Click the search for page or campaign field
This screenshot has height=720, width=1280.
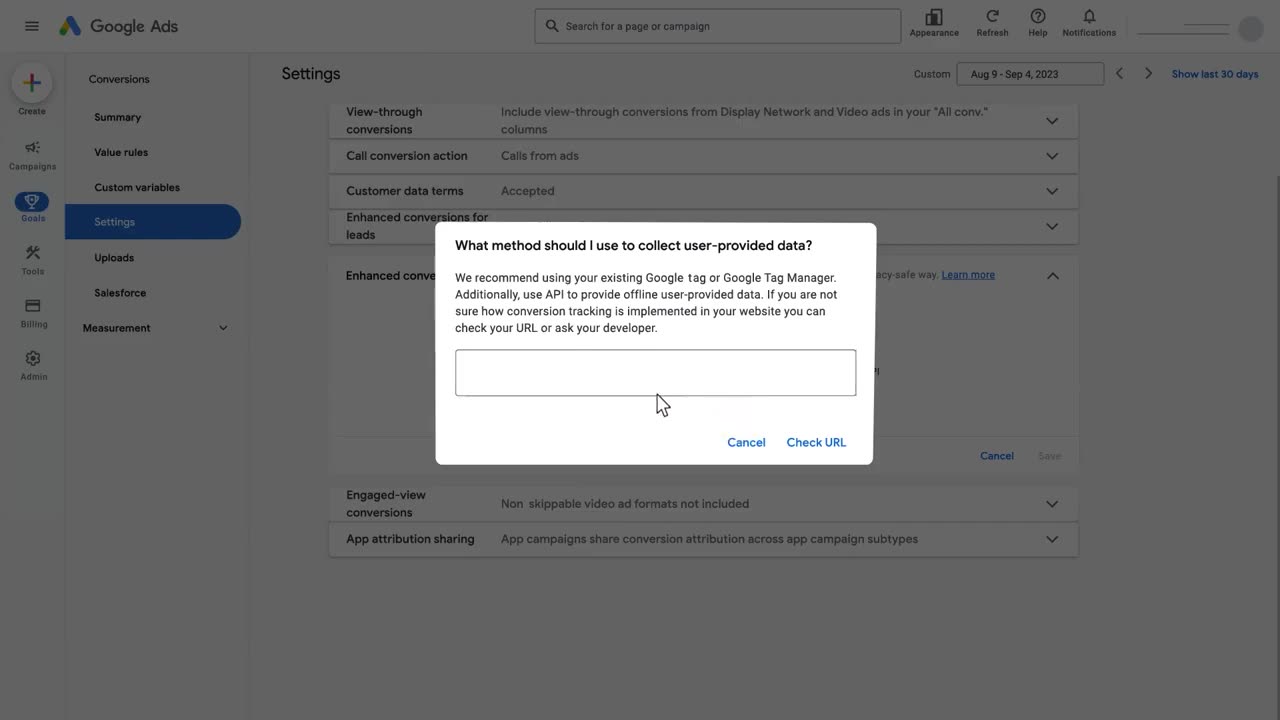click(718, 26)
